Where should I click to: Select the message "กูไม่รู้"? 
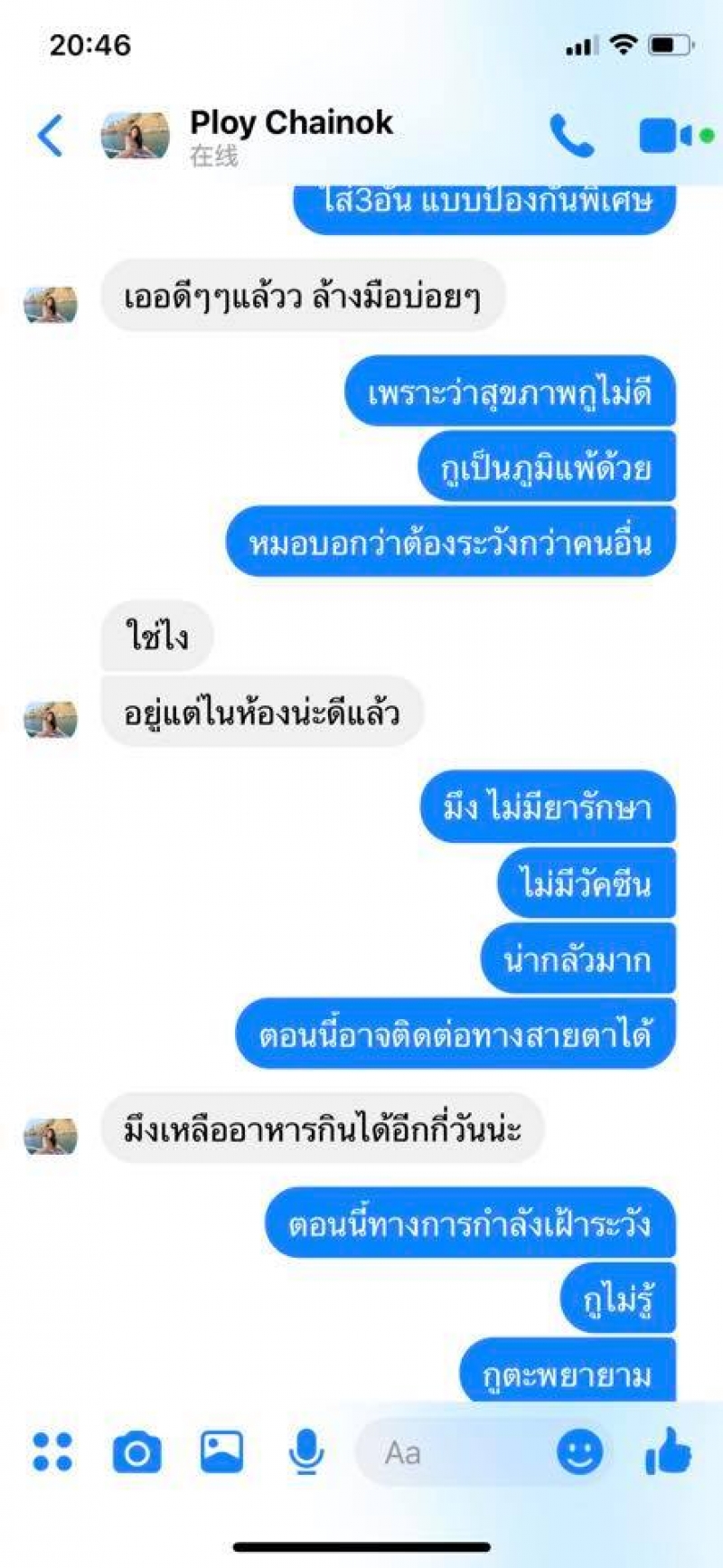coord(618,1299)
